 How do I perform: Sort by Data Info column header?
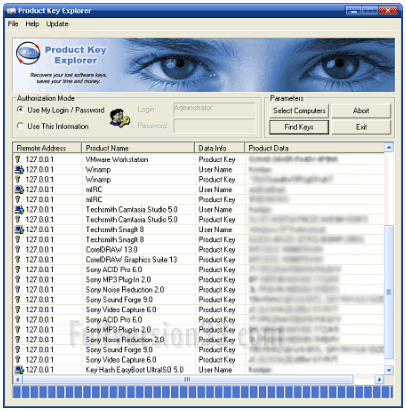pyautogui.click(x=219, y=148)
